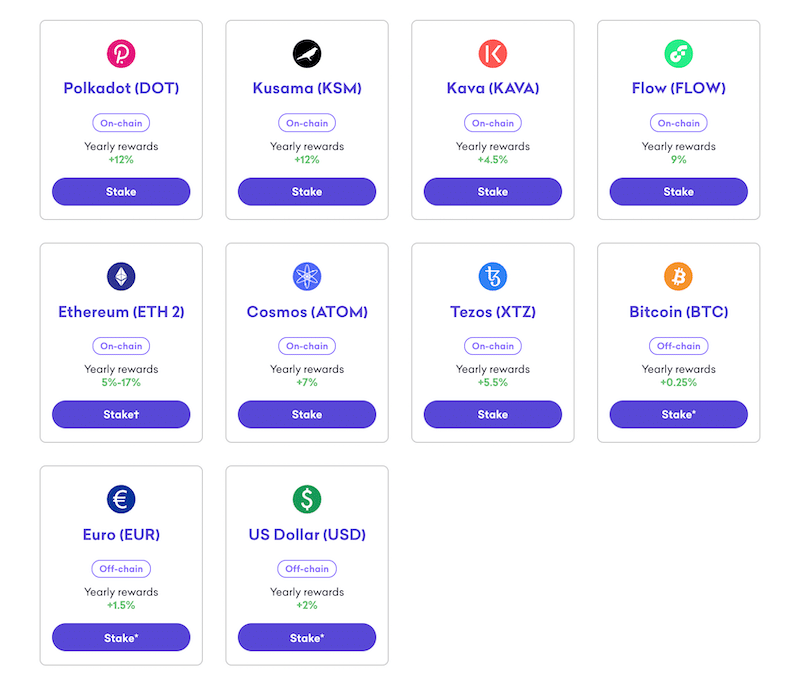The height and width of the screenshot is (675, 800).
Task: Stake Polkadot with its Stake button
Action: 121,192
